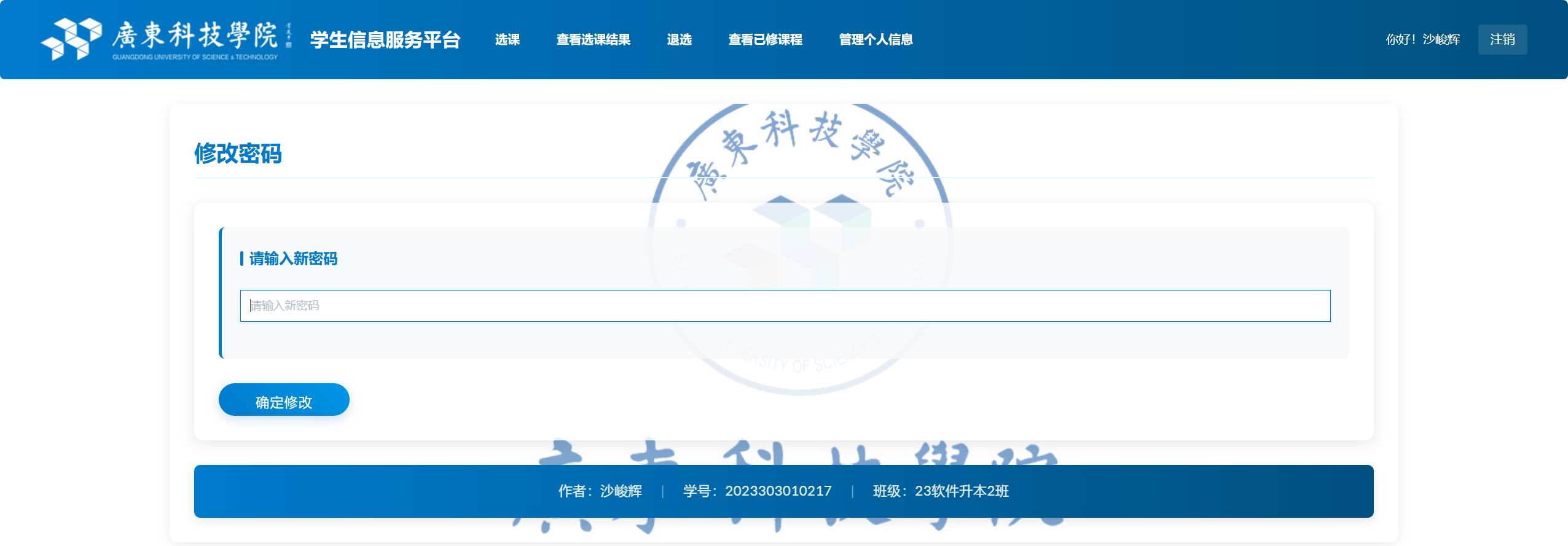1568x546 pixels.
Task: Click the cube-shaped university logo icon
Action: click(x=71, y=39)
